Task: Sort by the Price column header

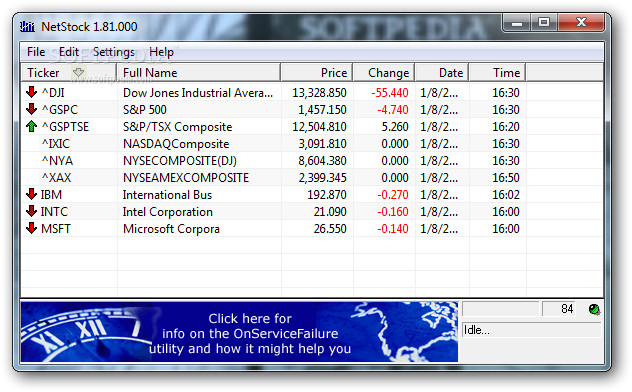Action: [x=317, y=73]
